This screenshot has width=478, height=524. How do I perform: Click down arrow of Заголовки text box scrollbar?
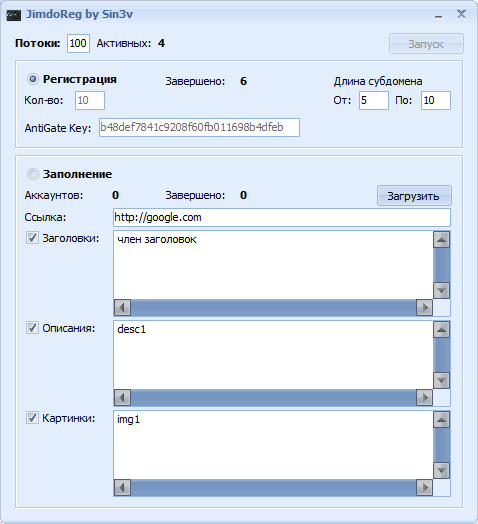[441, 290]
